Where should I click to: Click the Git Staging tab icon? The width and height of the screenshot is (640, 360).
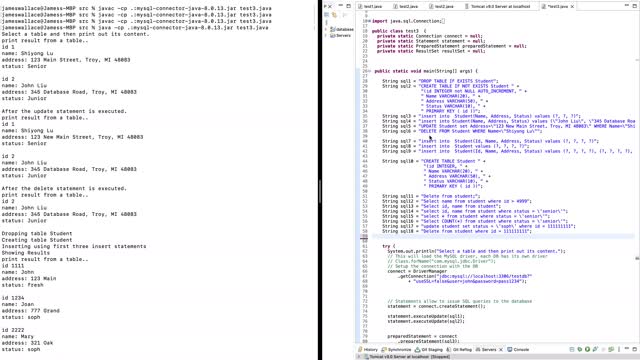coord(417,350)
